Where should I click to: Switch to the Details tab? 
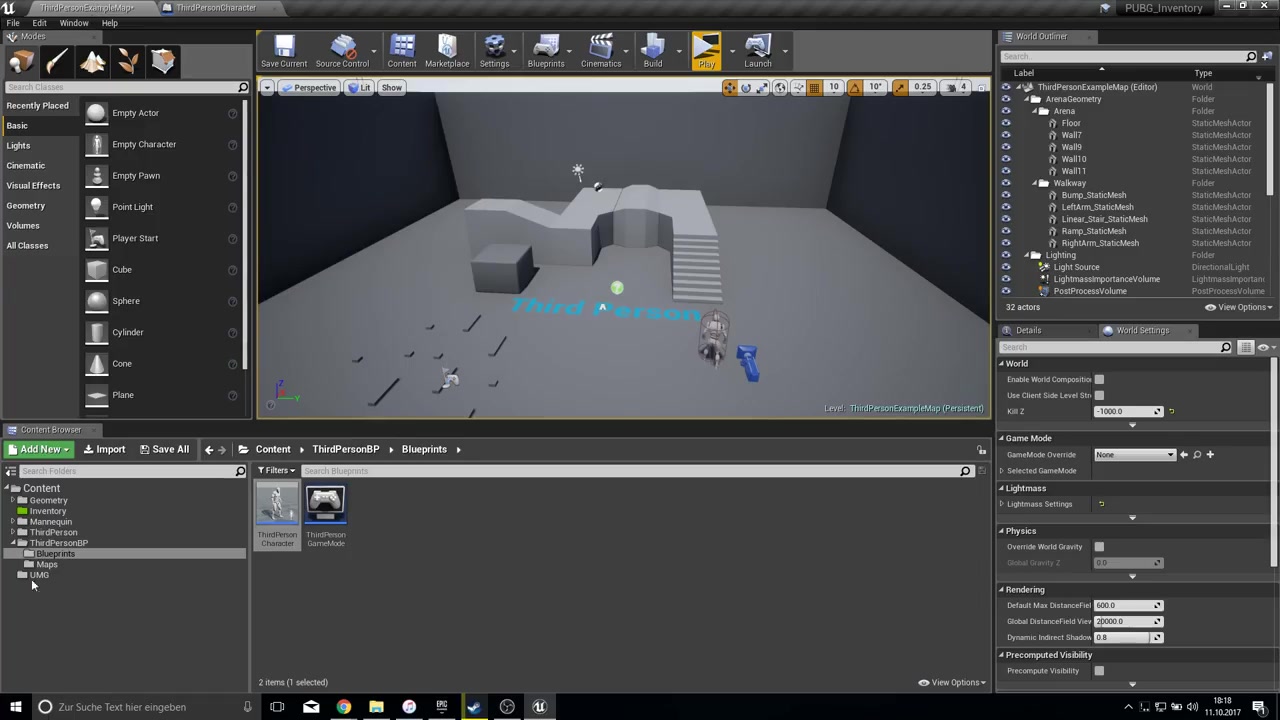(1027, 330)
